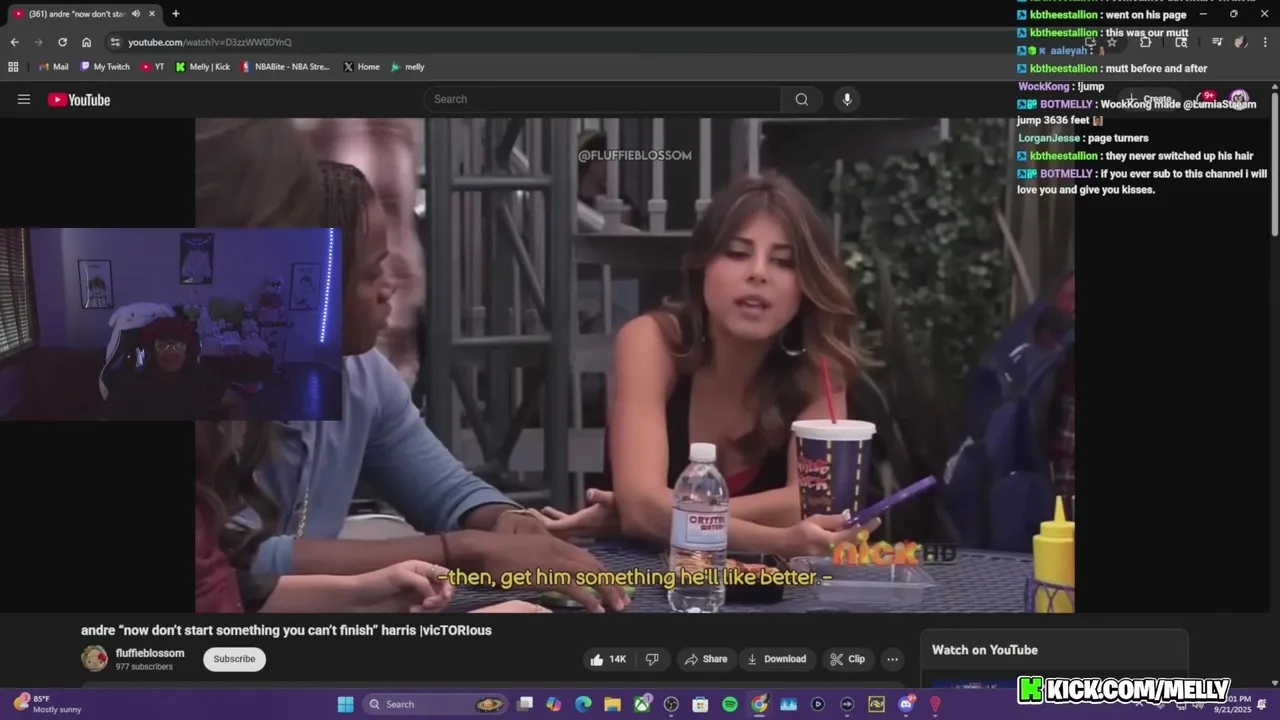This screenshot has height=720, width=1280.
Task: Open the My Twitch bookmark
Action: (x=105, y=67)
